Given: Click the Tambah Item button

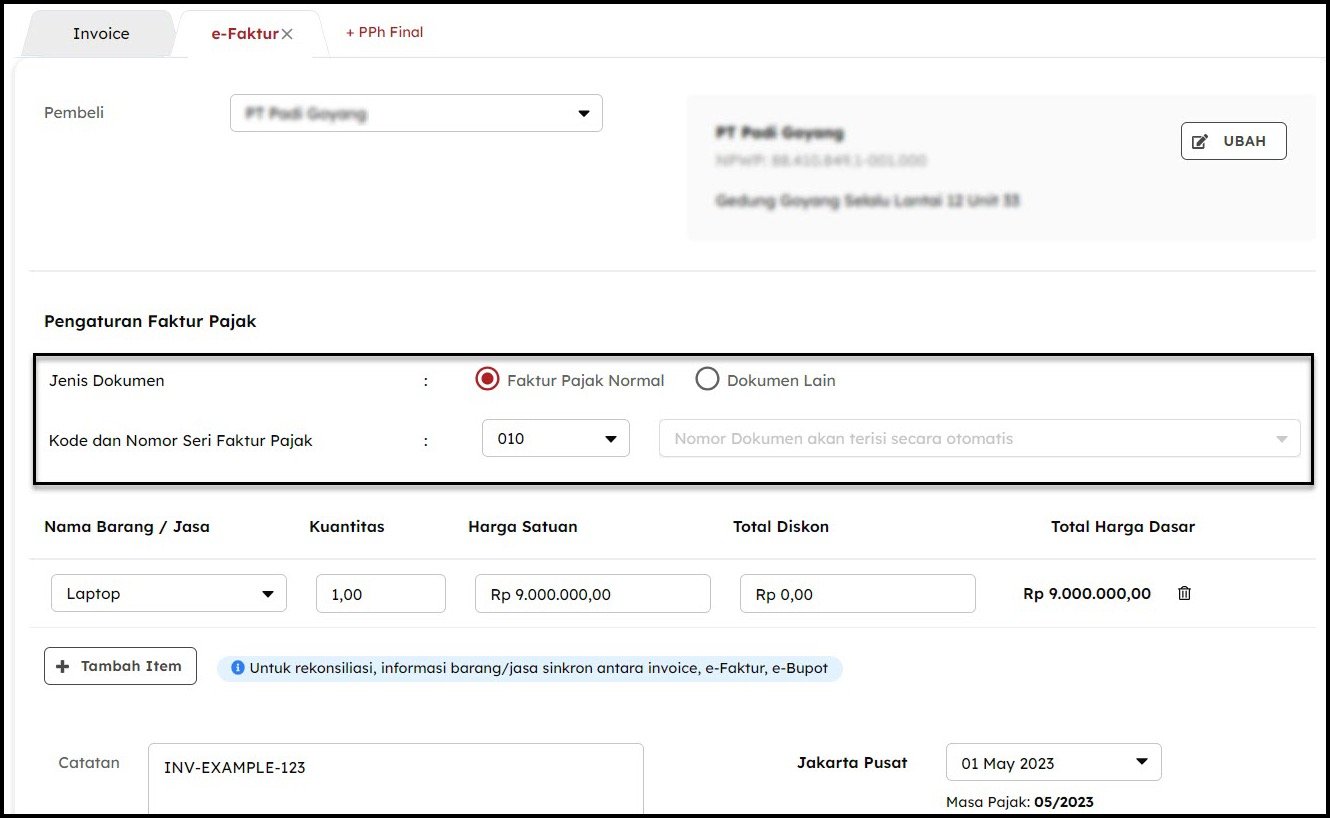Looking at the screenshot, I should coord(120,666).
